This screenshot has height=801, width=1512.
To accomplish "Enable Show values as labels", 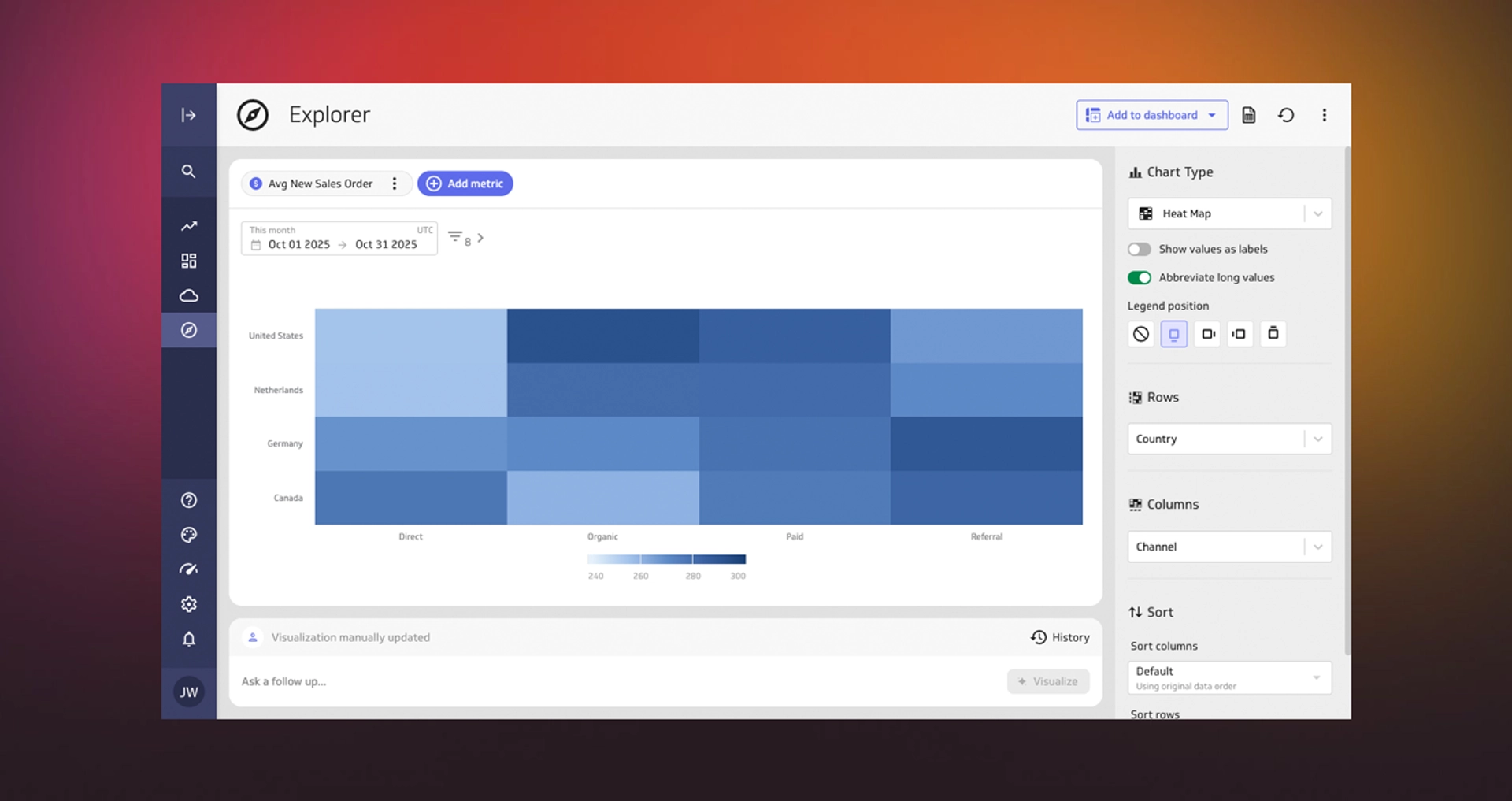I will coord(1139,249).
